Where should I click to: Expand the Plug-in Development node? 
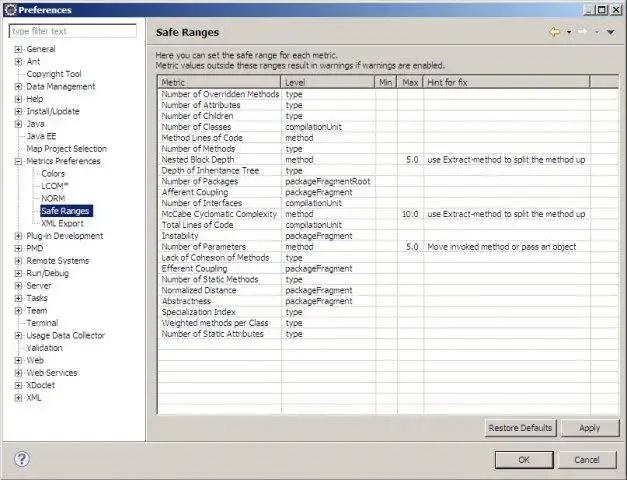click(x=18, y=236)
